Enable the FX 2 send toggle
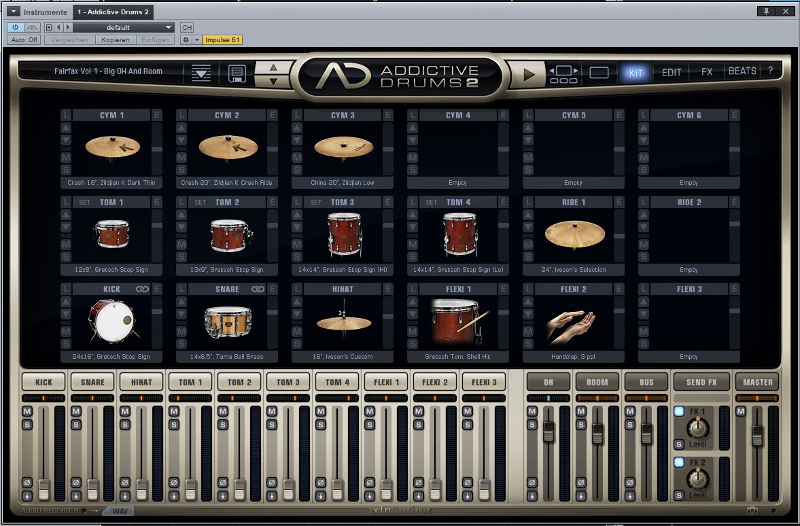 (x=679, y=462)
